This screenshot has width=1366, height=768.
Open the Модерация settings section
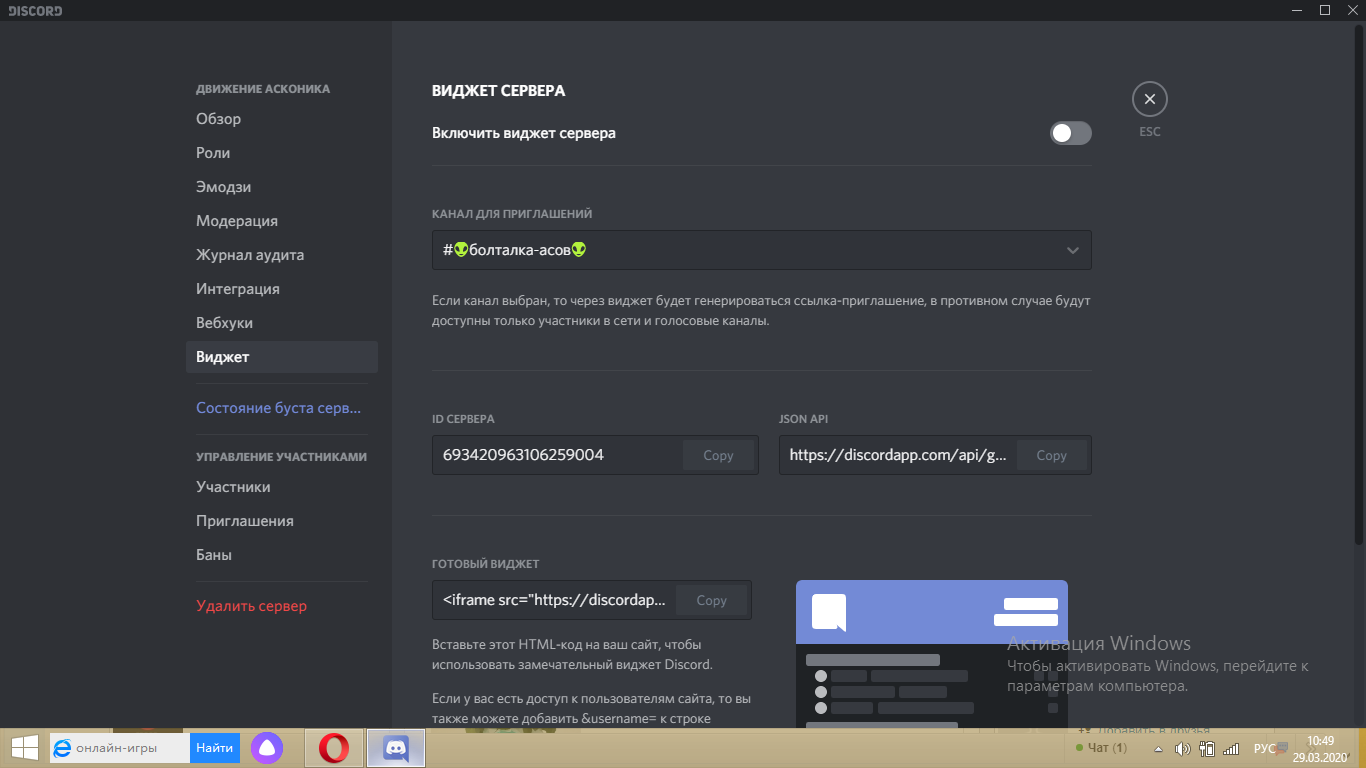[x=282, y=221]
